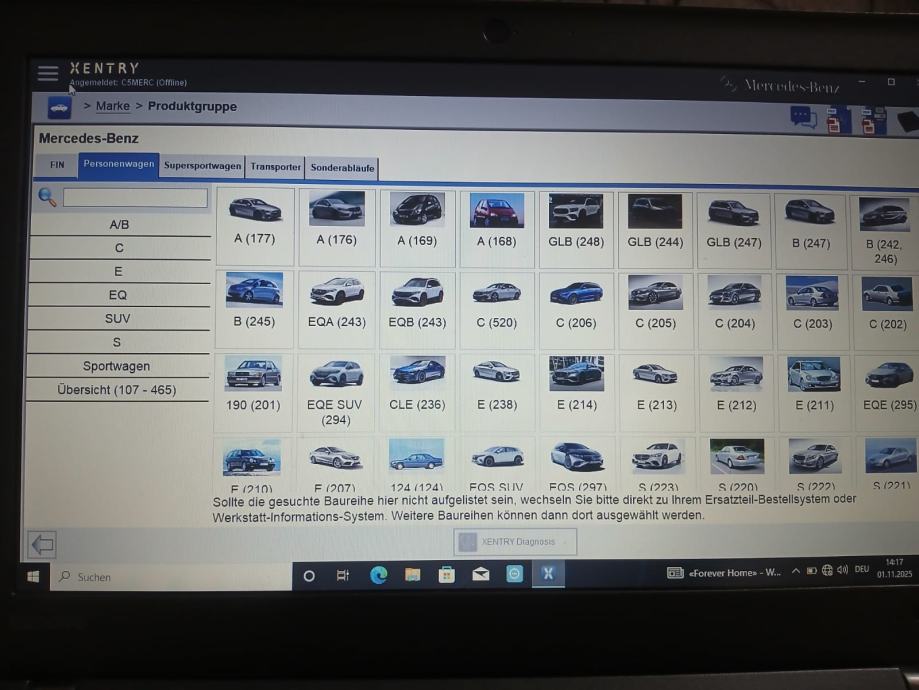The height and width of the screenshot is (690, 919).
Task: Select the C (203) model
Action: (812, 312)
